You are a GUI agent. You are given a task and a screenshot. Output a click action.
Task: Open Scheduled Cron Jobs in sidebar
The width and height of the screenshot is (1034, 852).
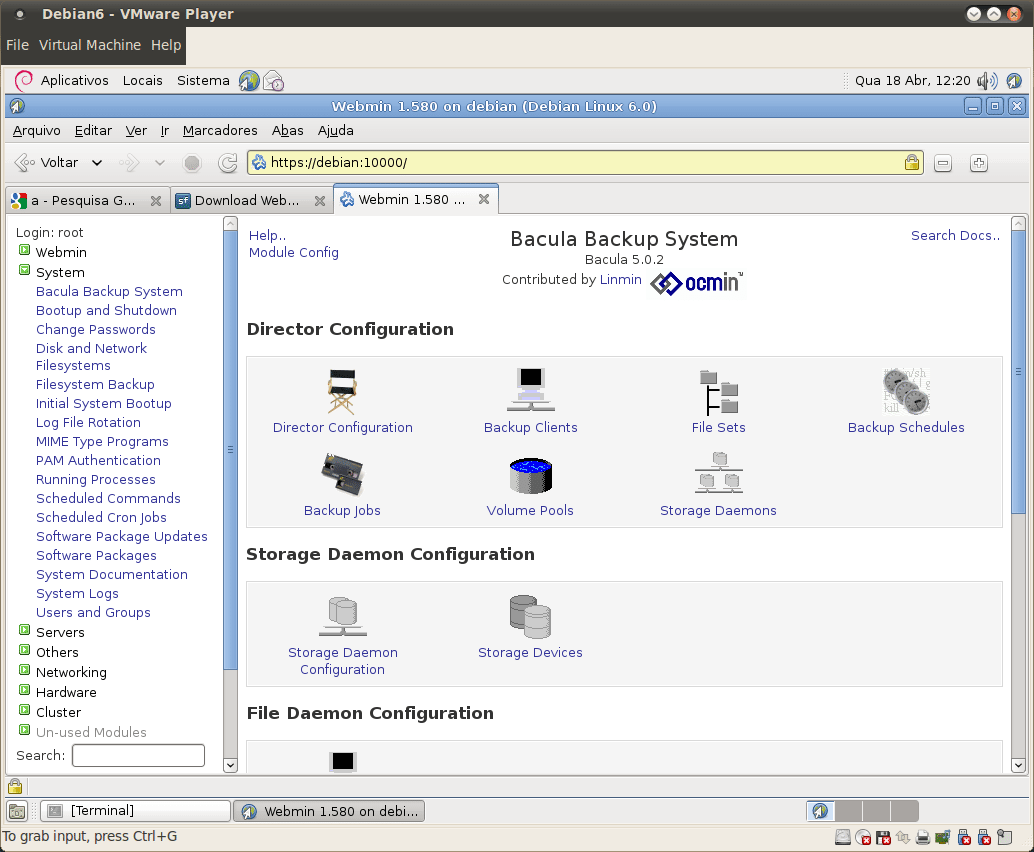101,518
